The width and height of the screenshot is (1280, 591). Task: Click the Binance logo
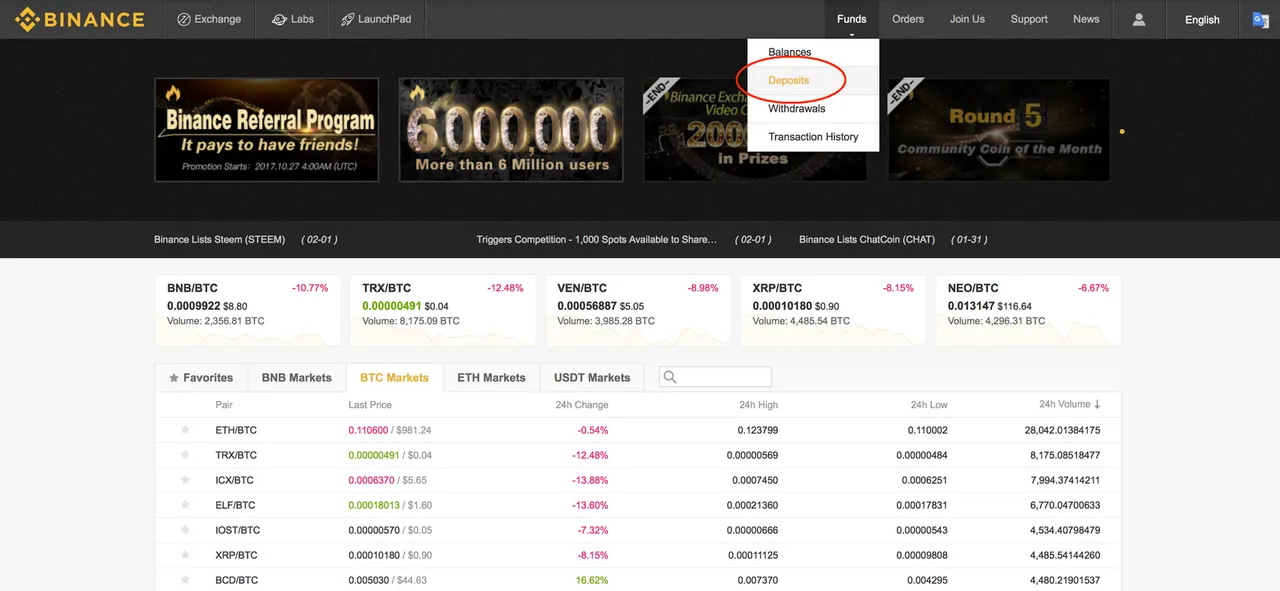coord(79,19)
